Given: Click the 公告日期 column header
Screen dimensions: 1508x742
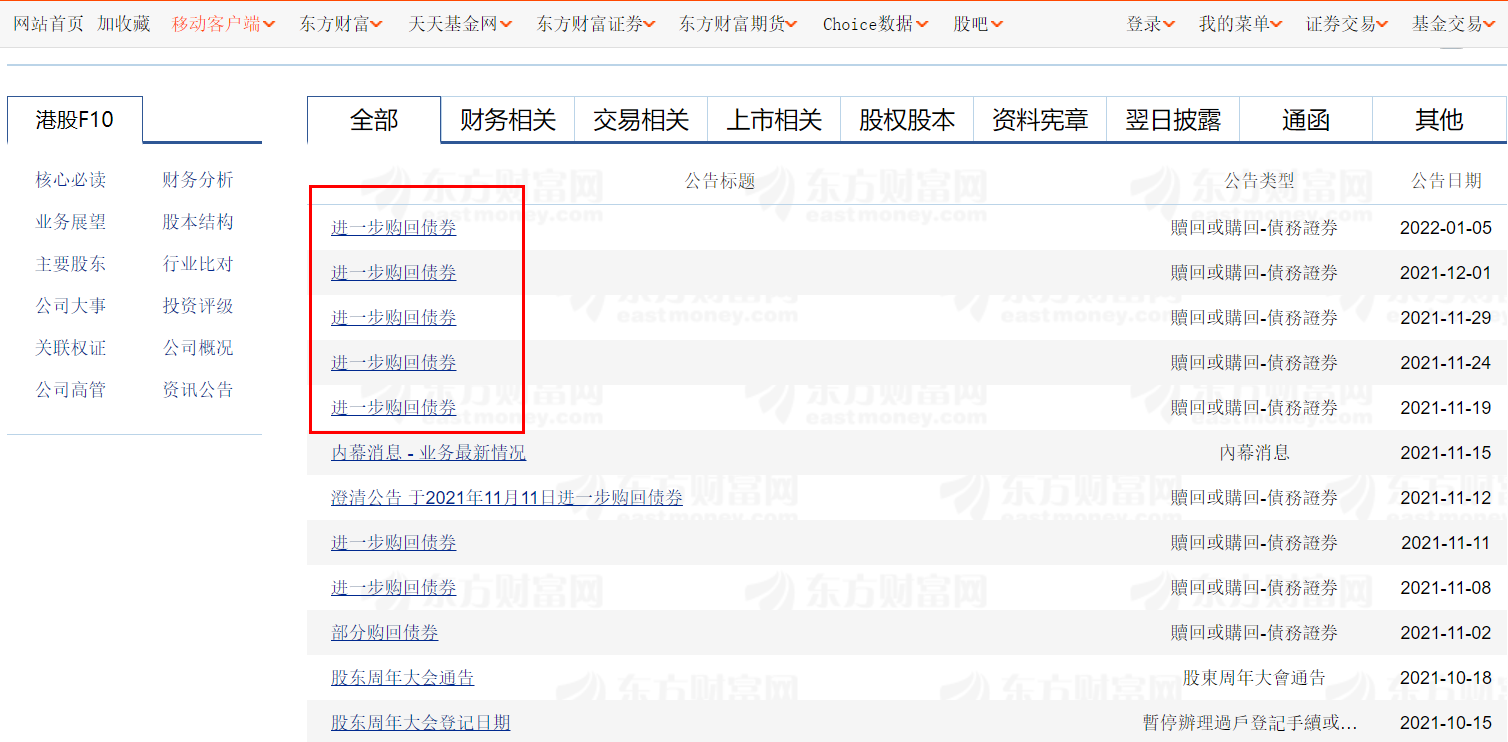Looking at the screenshot, I should click(x=1446, y=181).
